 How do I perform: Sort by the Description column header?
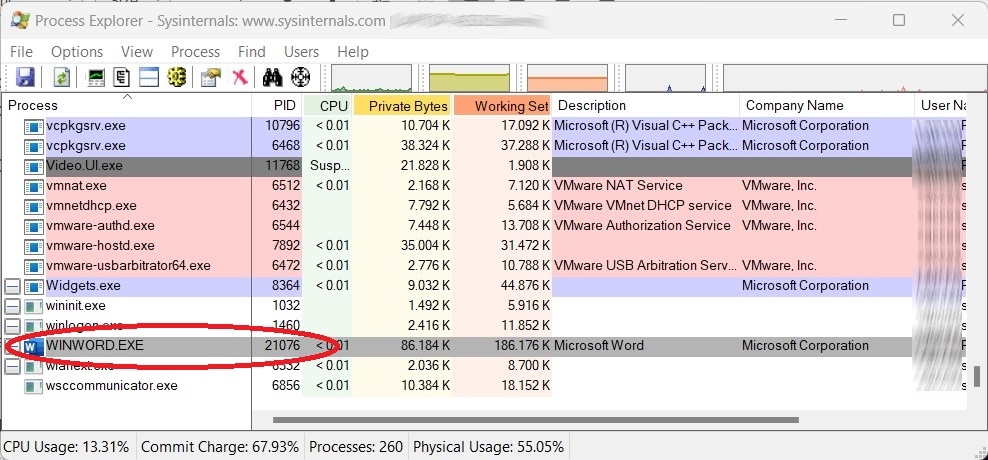pyautogui.click(x=646, y=105)
